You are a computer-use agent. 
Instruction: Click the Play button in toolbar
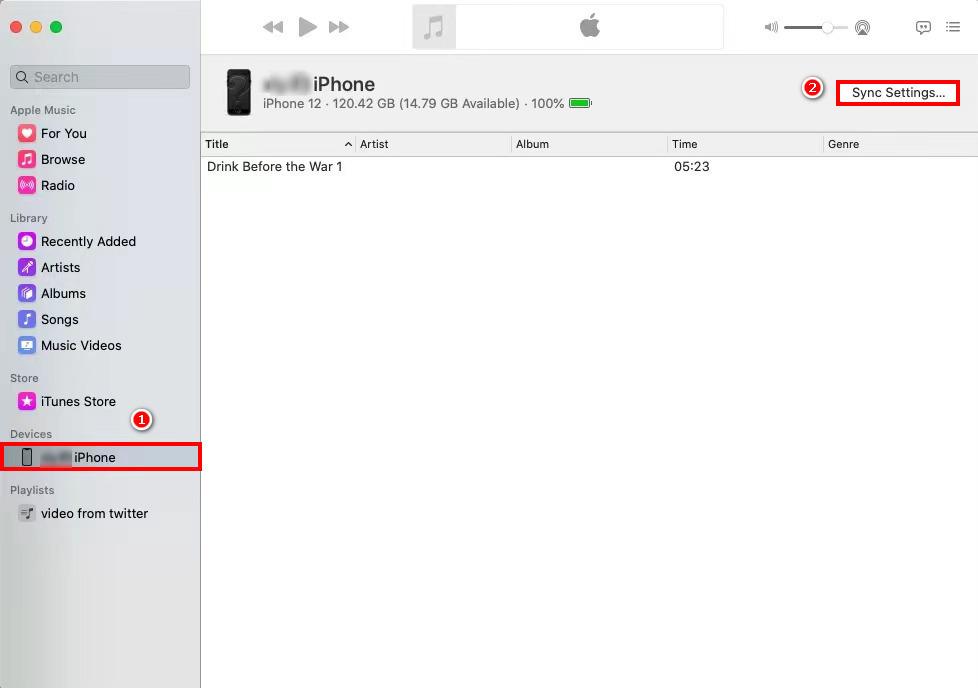tap(307, 27)
